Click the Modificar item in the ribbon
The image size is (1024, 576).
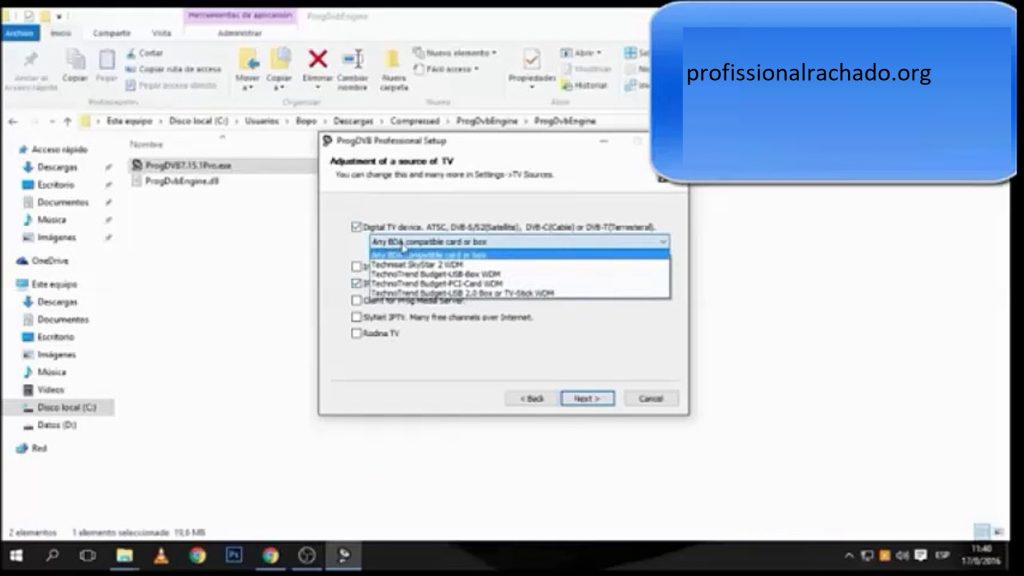[586, 69]
